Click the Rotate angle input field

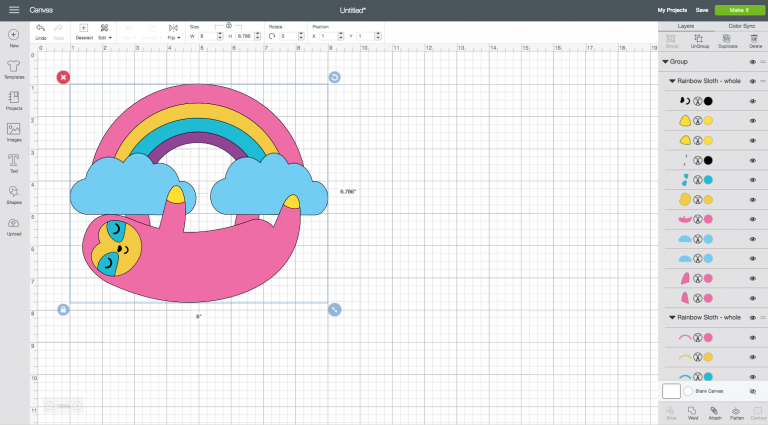click(288, 36)
